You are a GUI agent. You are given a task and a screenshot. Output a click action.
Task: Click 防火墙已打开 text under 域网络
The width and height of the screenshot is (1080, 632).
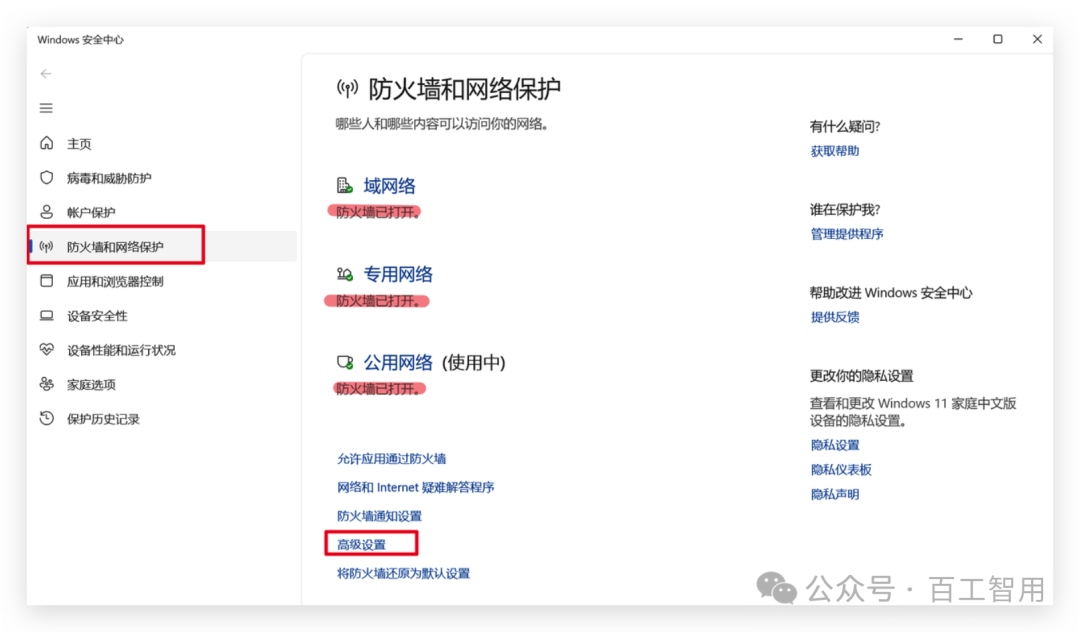[x=377, y=212]
